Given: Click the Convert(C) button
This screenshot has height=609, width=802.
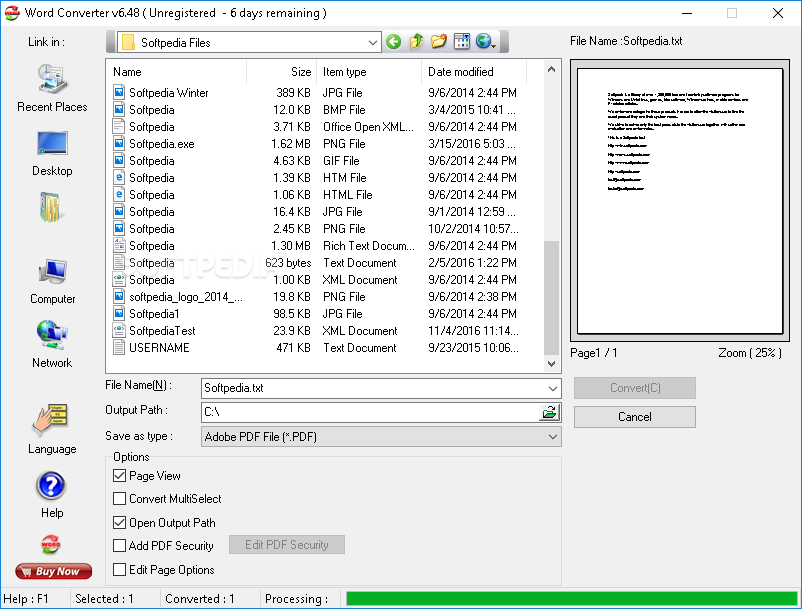Looking at the screenshot, I should [x=635, y=388].
